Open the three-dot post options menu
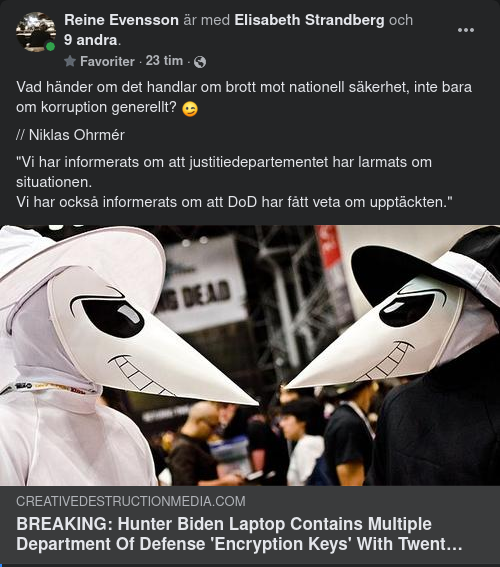500x567 pixels. 466,30
